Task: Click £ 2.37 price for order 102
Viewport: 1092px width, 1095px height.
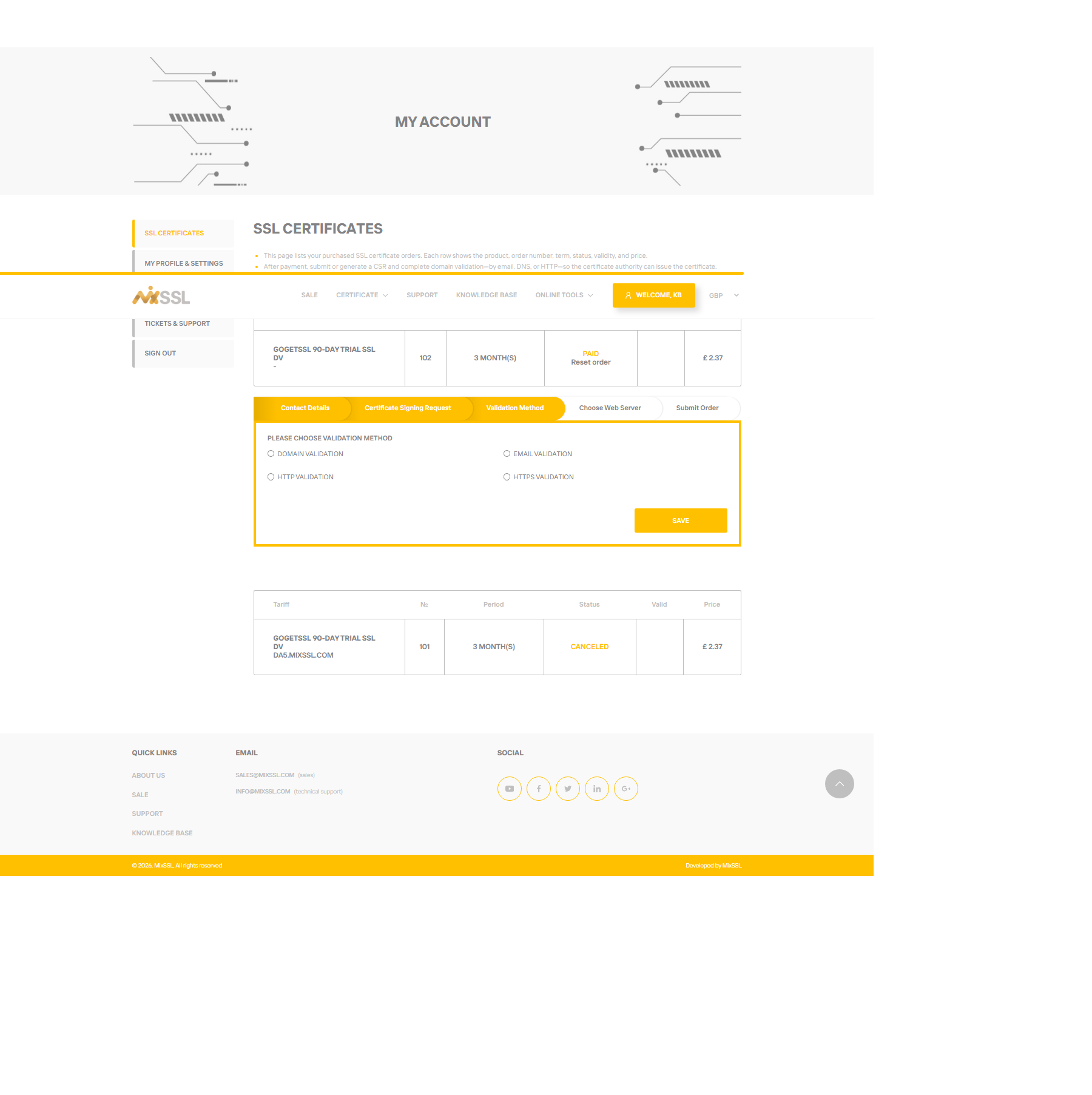Action: pos(713,359)
